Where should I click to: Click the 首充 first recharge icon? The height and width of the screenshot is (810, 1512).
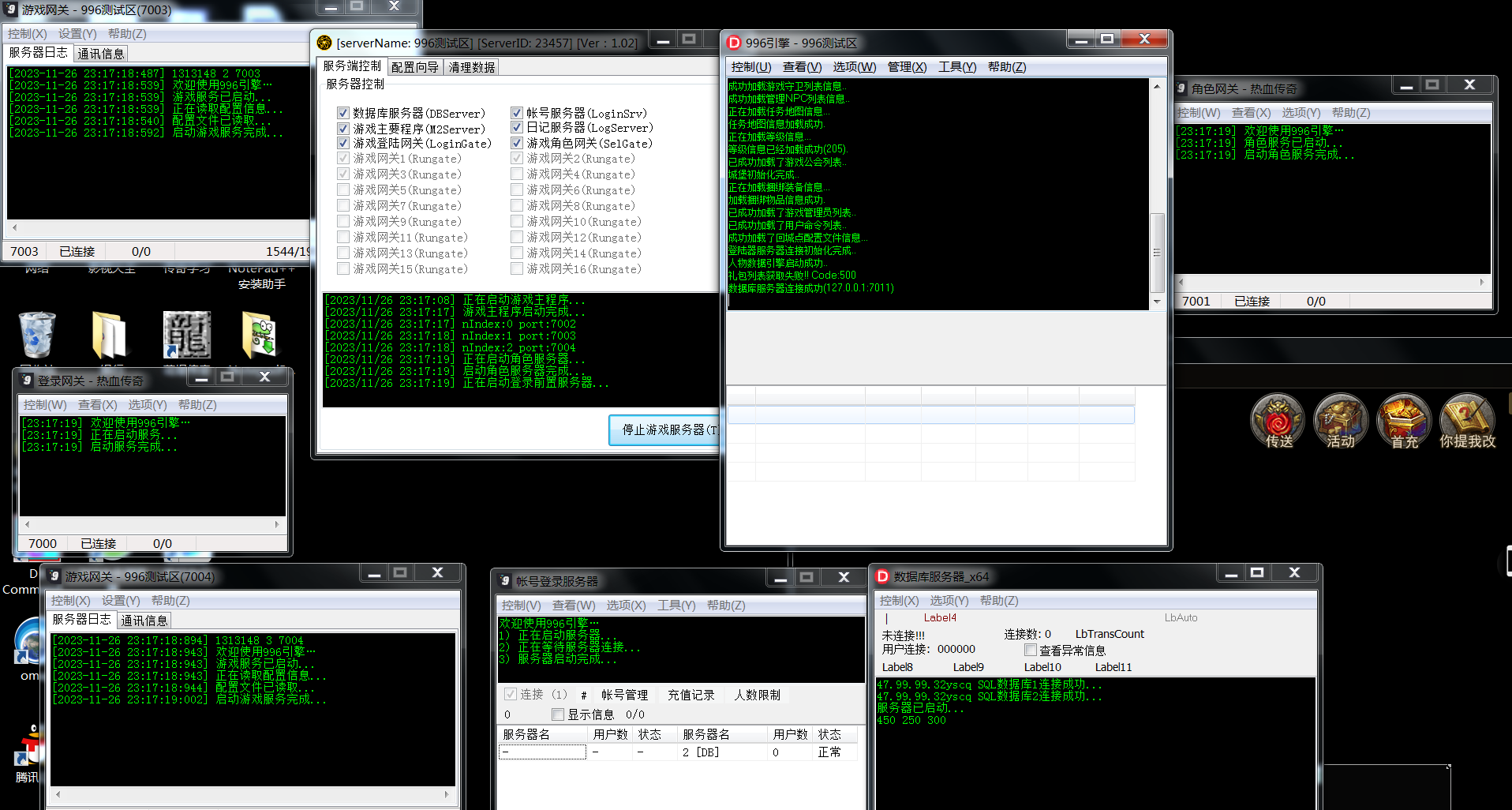pyautogui.click(x=1404, y=421)
